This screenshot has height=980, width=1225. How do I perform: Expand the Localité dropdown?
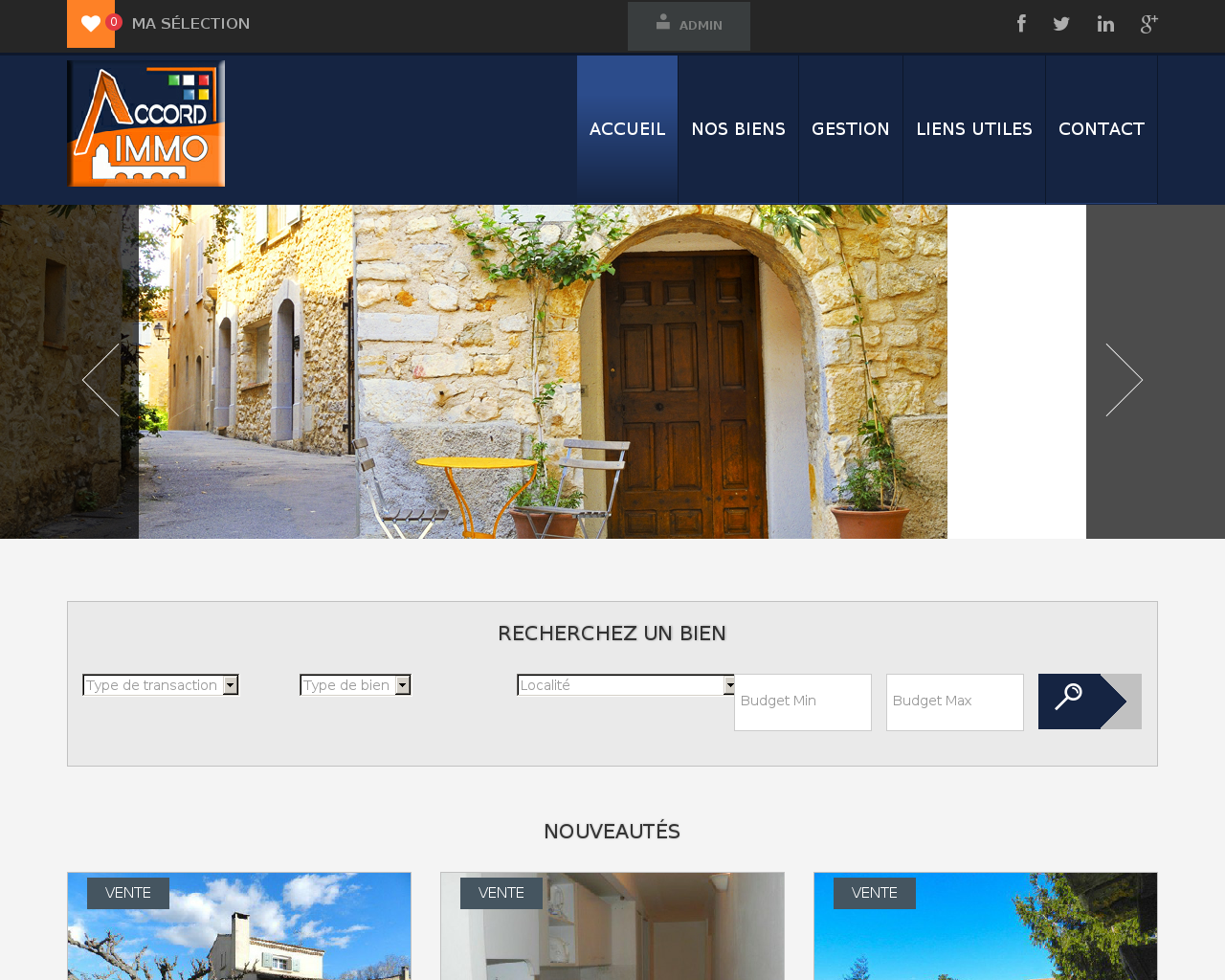tap(627, 685)
